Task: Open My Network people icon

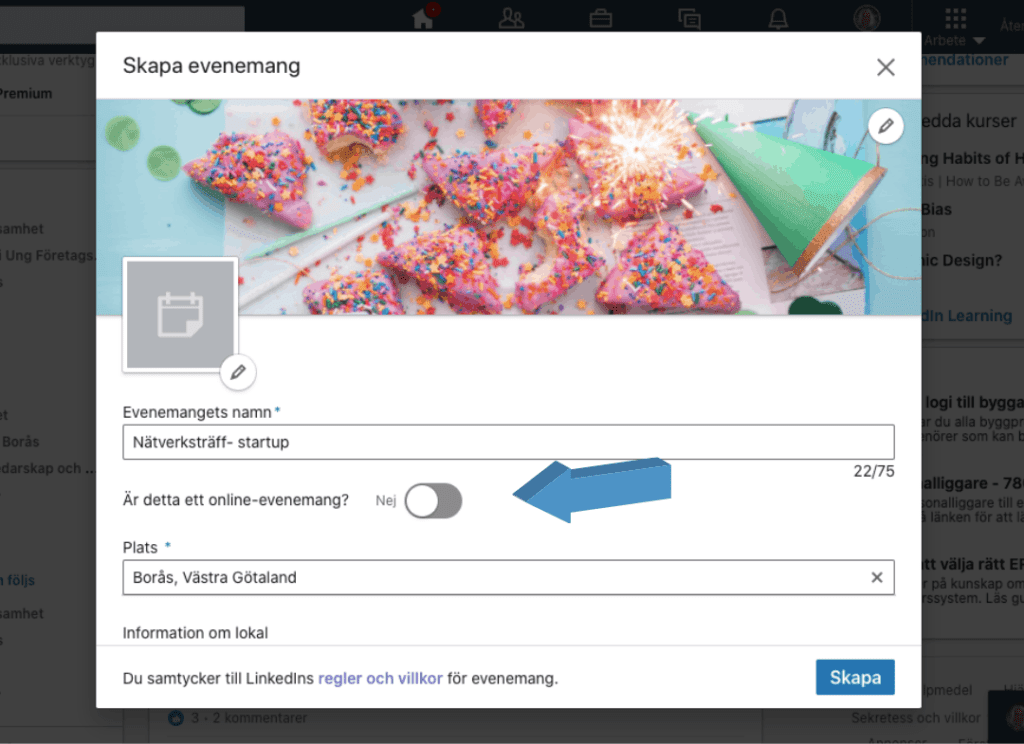Action: [511, 18]
